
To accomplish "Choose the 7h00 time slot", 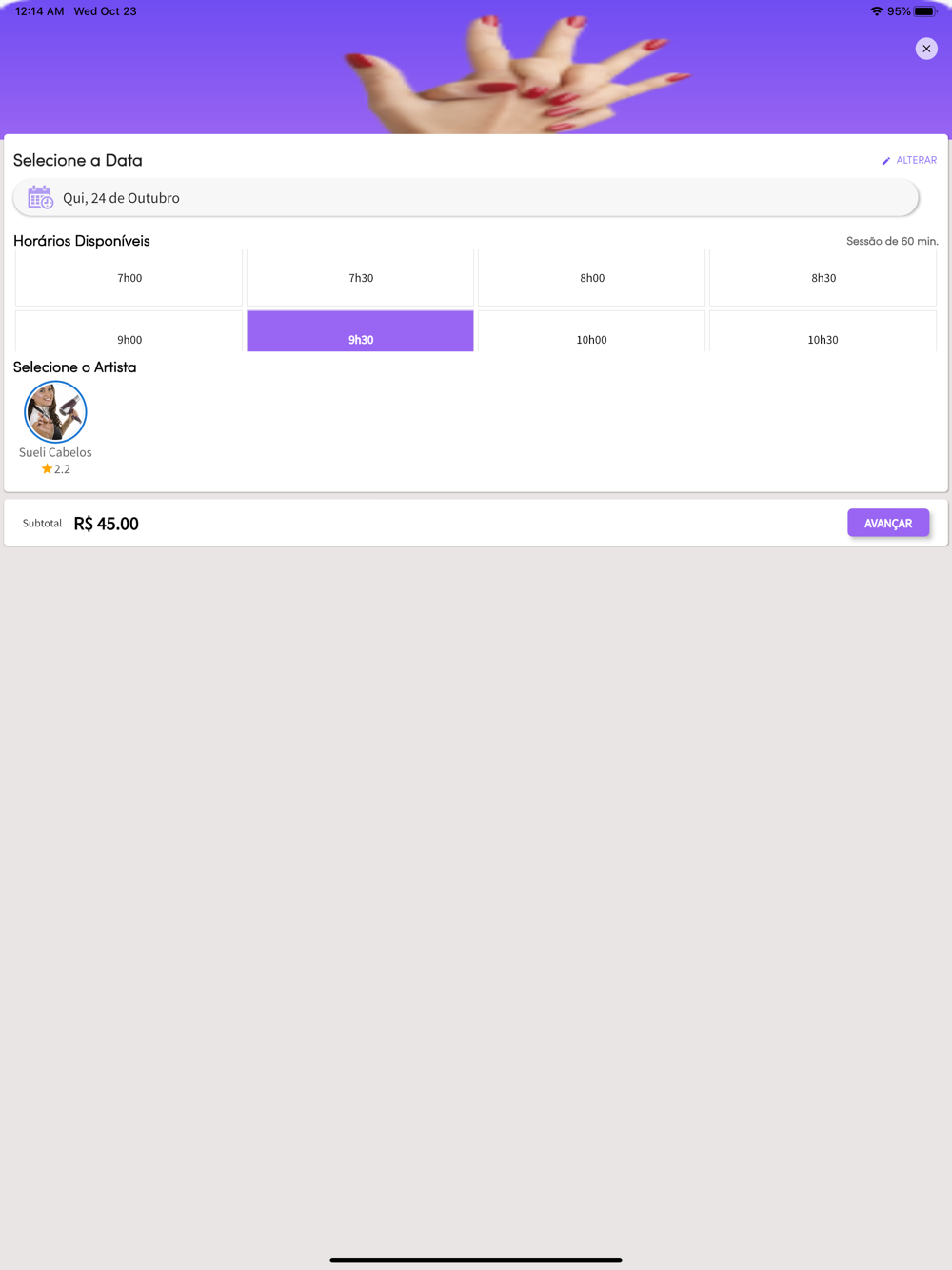I will 129,278.
